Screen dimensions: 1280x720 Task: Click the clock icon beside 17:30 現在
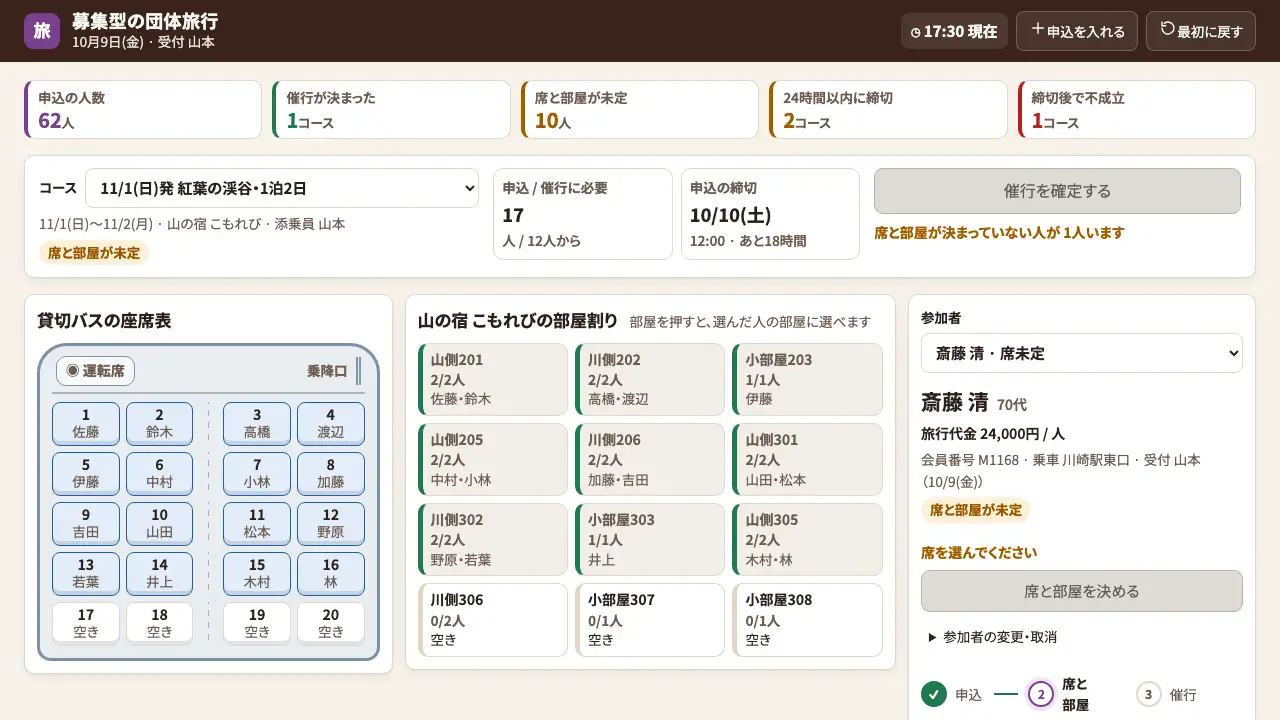916,32
